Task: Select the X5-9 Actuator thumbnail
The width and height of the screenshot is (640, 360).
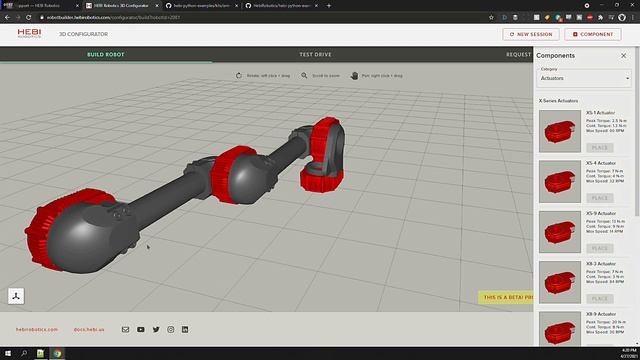Action: pos(560,232)
